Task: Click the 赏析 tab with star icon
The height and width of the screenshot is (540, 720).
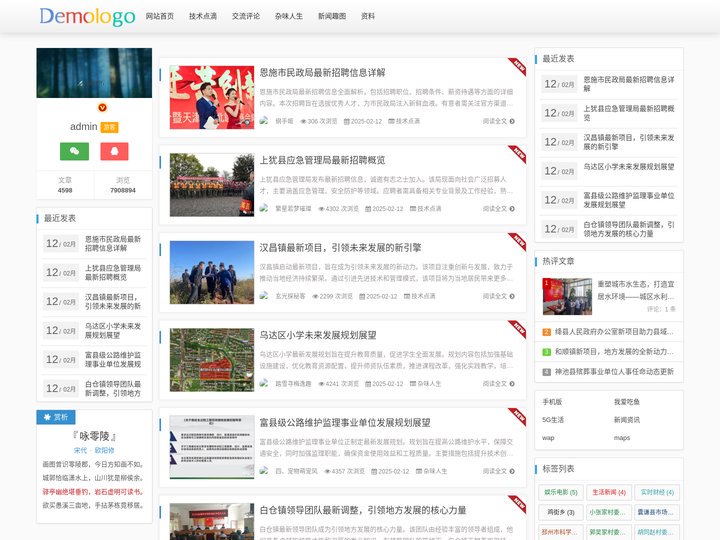Action: click(x=56, y=417)
